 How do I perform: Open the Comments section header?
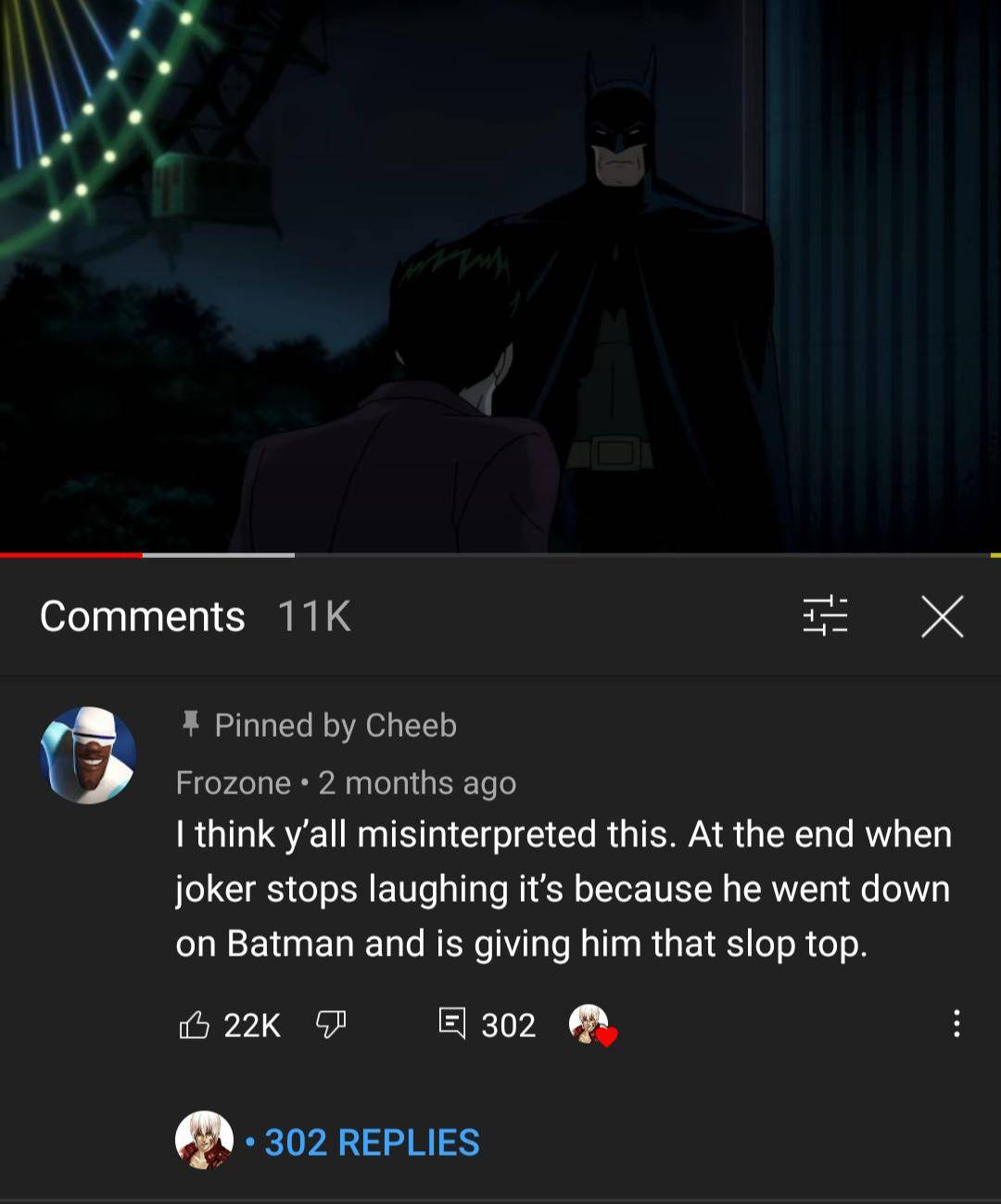[143, 616]
